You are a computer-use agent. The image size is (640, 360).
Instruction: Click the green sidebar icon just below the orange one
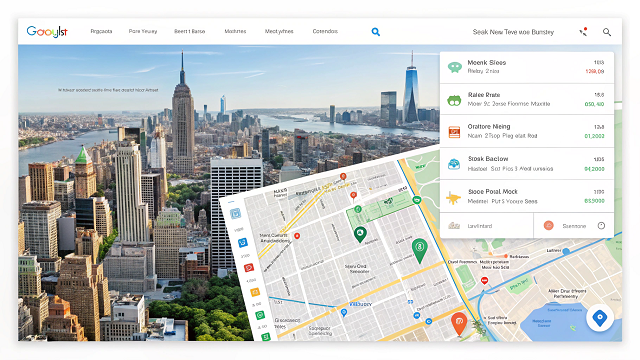pyautogui.click(x=260, y=315)
